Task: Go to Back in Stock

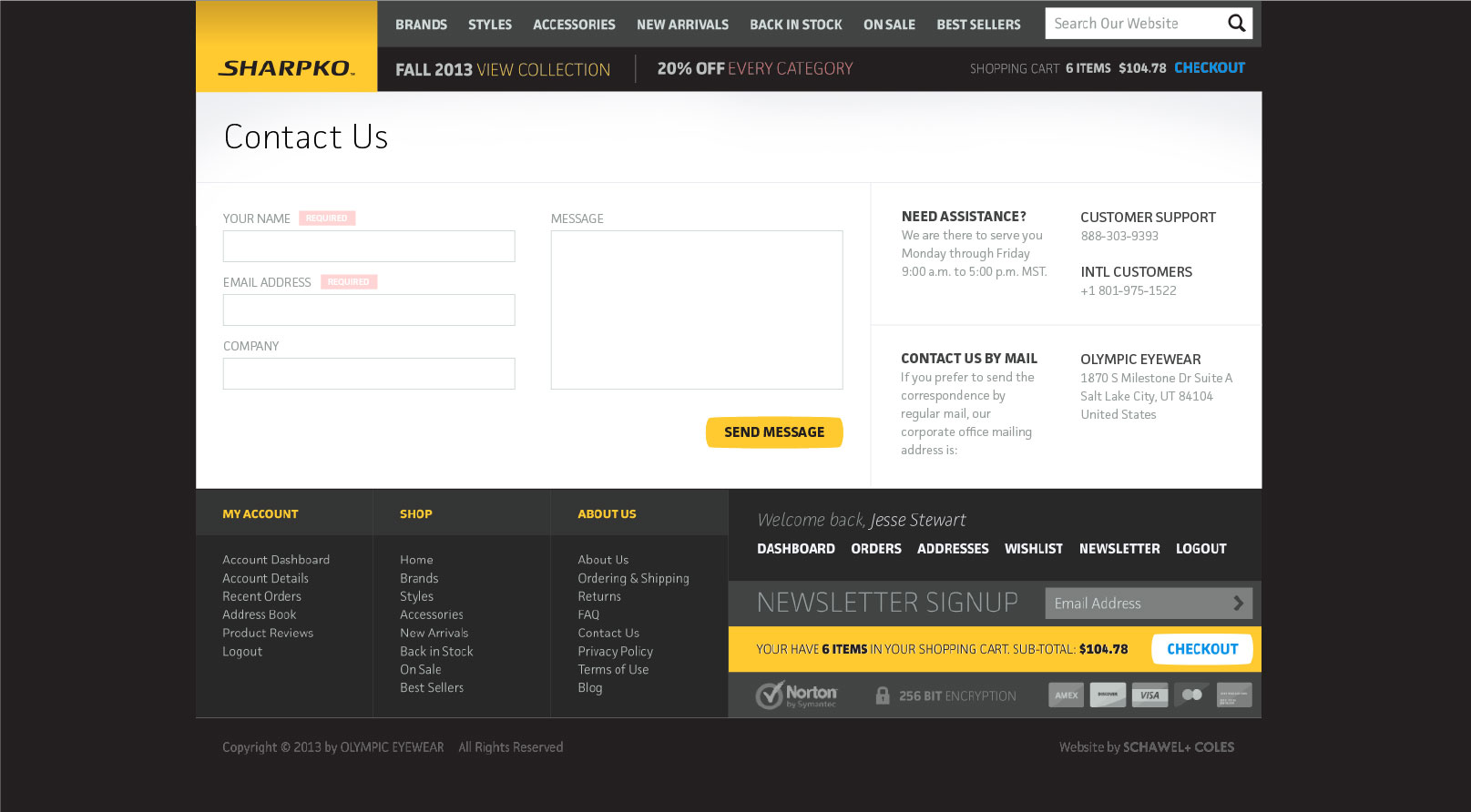Action: tap(796, 25)
